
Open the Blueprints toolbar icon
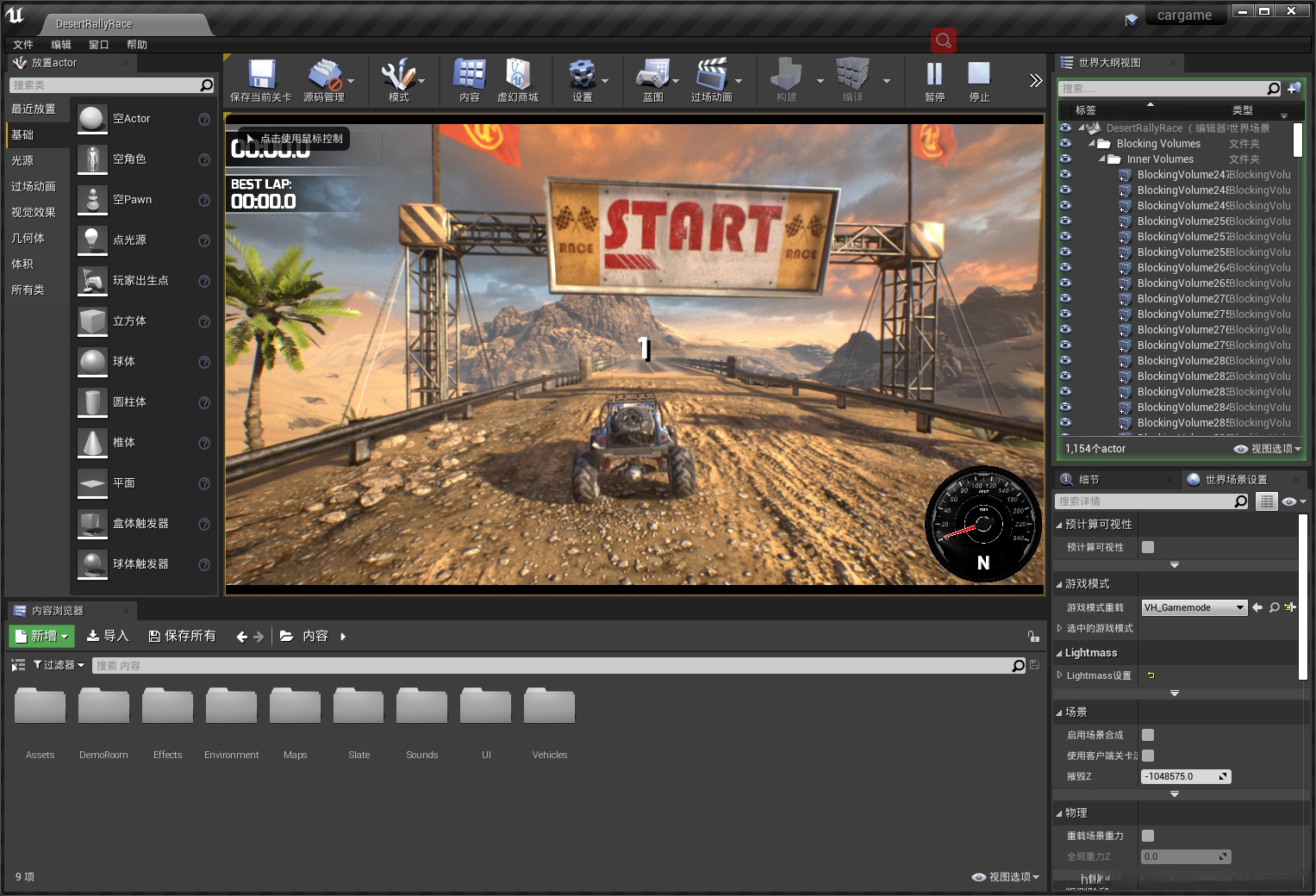[x=652, y=76]
